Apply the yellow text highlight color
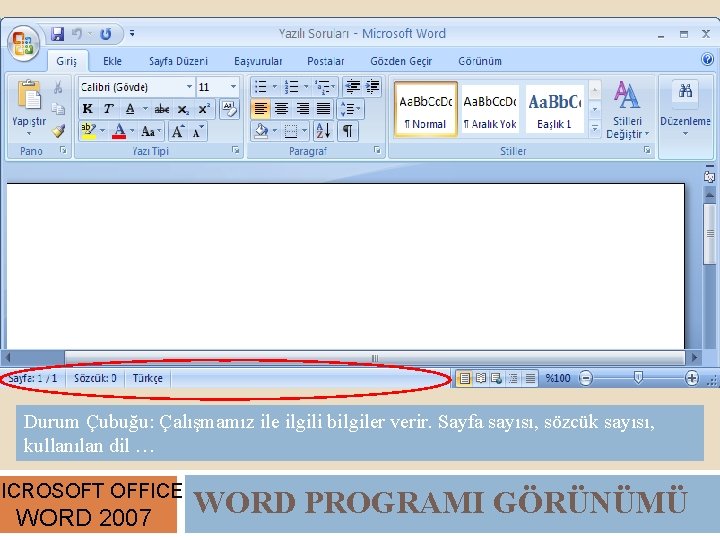 pos(88,131)
